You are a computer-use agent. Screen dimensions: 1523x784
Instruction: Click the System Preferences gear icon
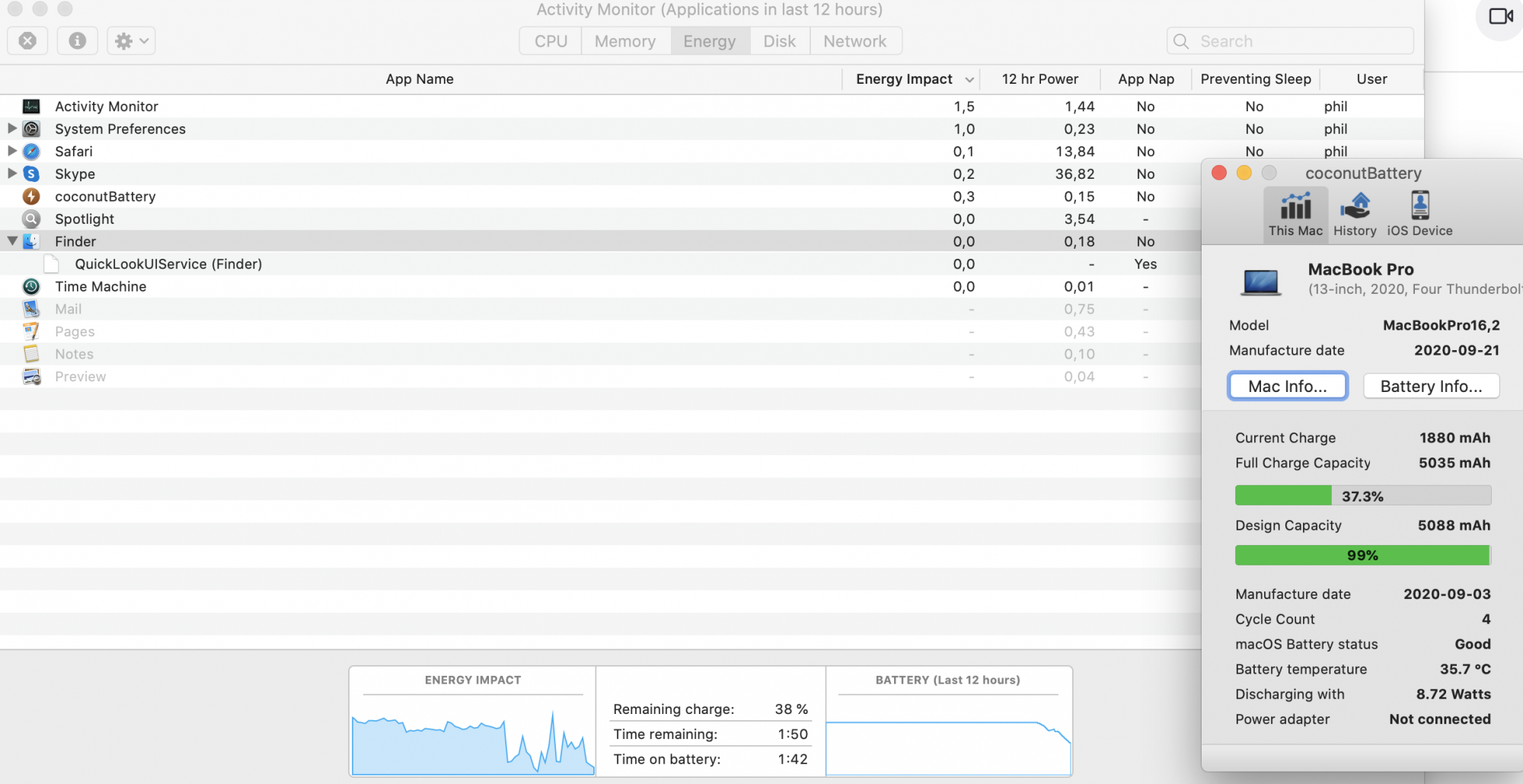[x=31, y=129]
